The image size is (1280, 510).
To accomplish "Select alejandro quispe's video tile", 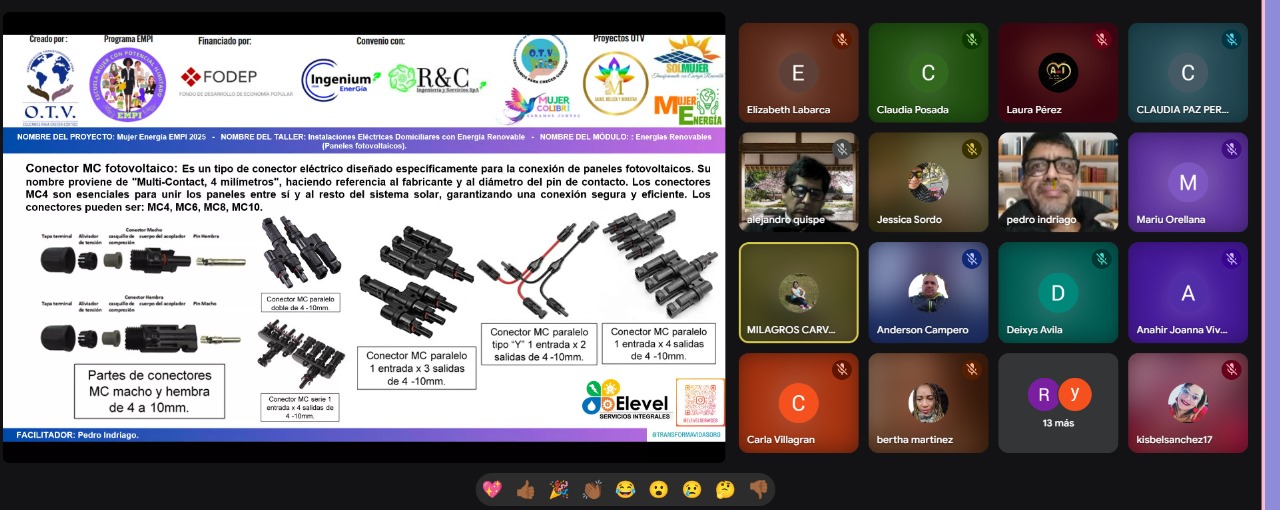I will (798, 180).
